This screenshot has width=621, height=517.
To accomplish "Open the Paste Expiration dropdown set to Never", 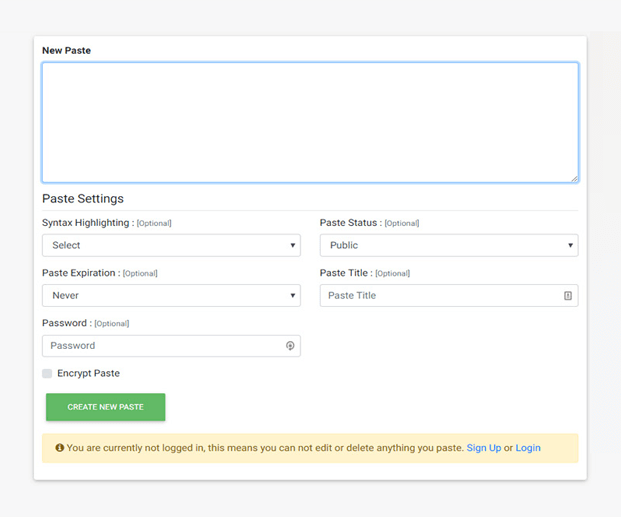I will click(171, 296).
